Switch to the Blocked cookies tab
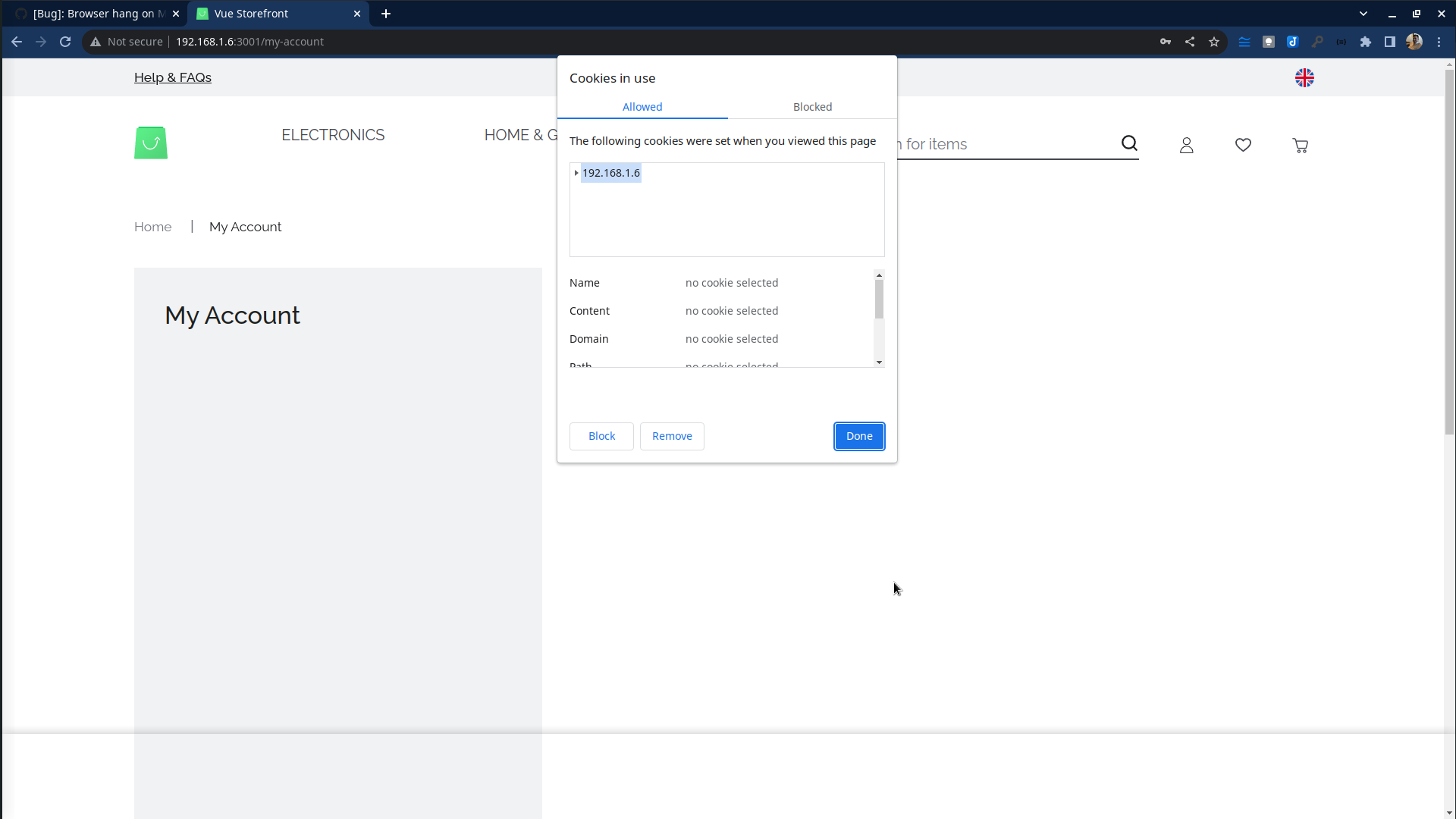The width and height of the screenshot is (1456, 819). click(812, 107)
